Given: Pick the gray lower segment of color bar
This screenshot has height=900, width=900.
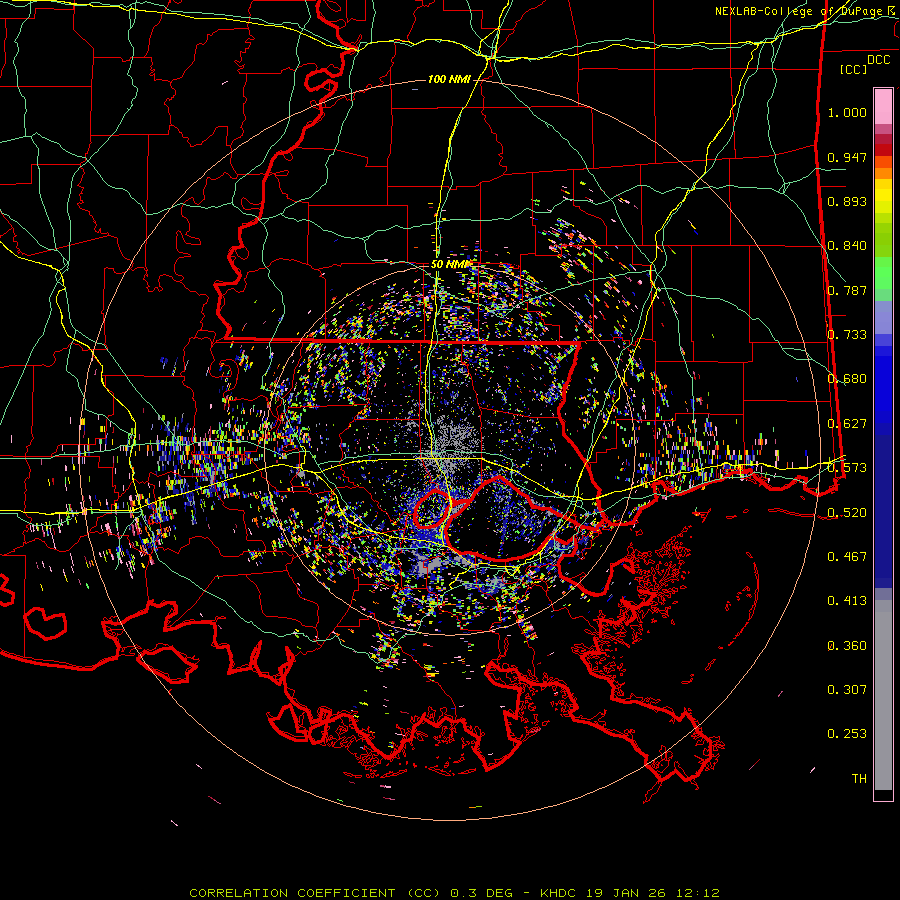Looking at the screenshot, I should [x=883, y=695].
